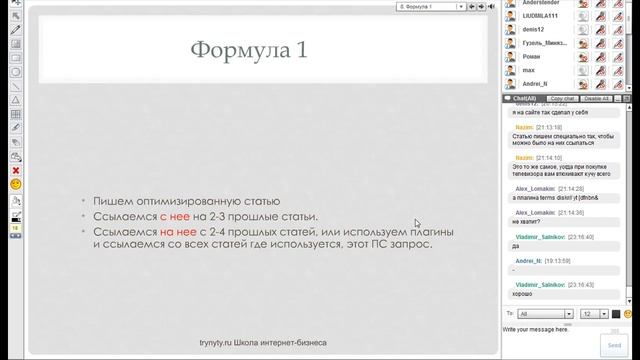This screenshot has height=360, width=640.
Task: Click the paint bucket tool above the red X
Action: tap(16, 157)
